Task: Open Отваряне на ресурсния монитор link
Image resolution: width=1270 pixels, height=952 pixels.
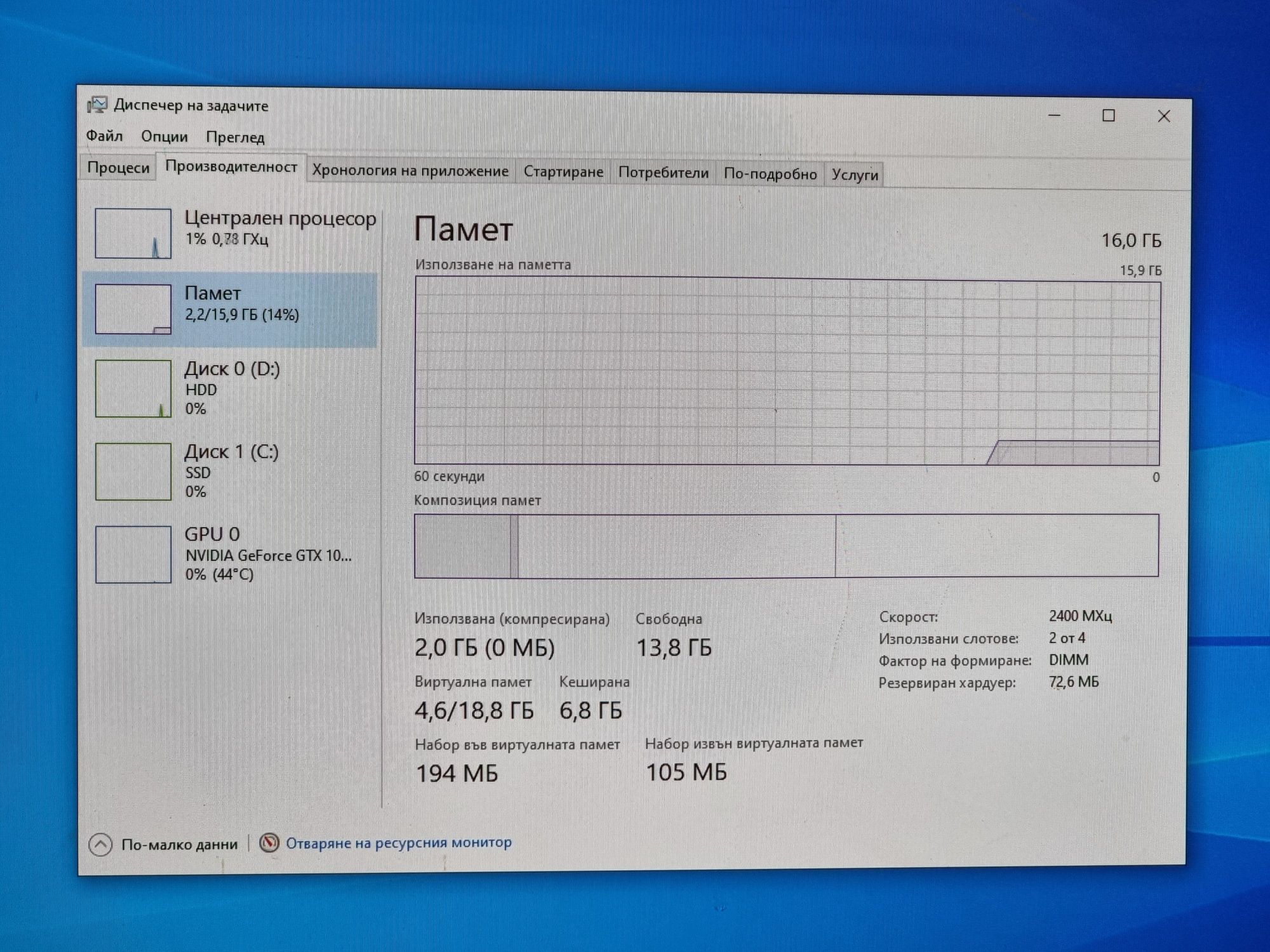Action: [x=398, y=843]
